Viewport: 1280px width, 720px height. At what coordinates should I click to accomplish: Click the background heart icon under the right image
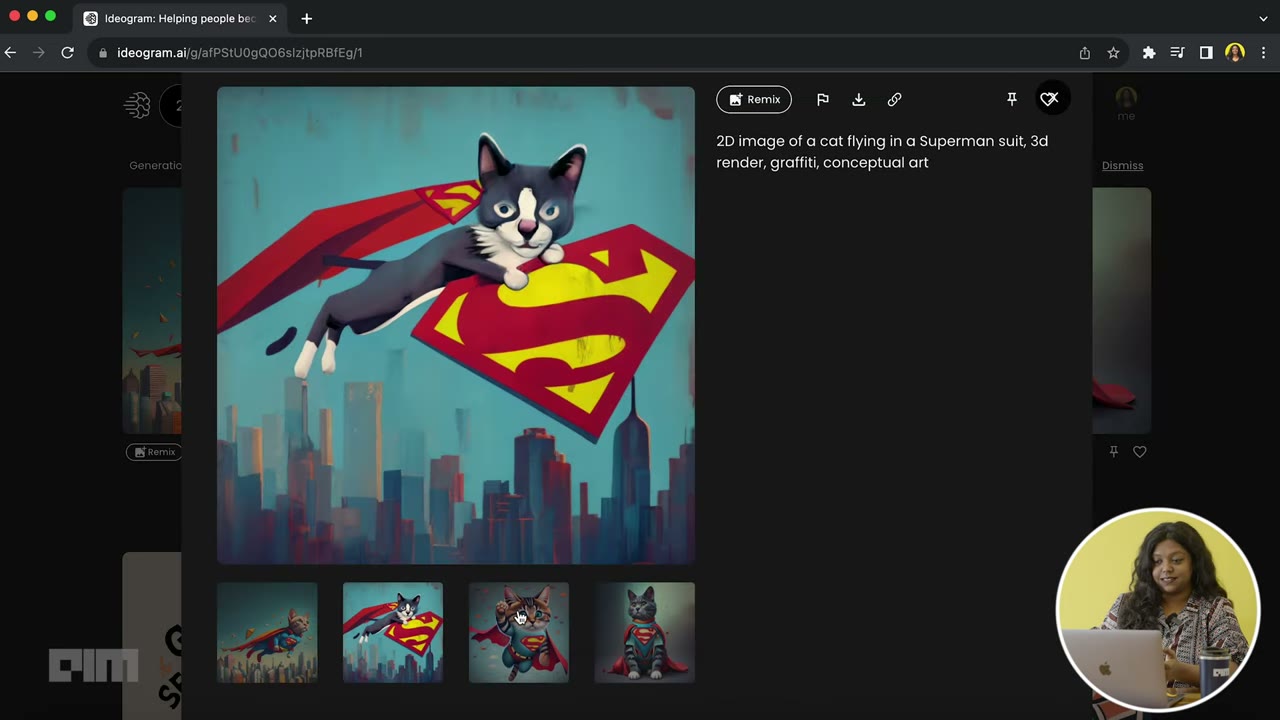(1140, 452)
